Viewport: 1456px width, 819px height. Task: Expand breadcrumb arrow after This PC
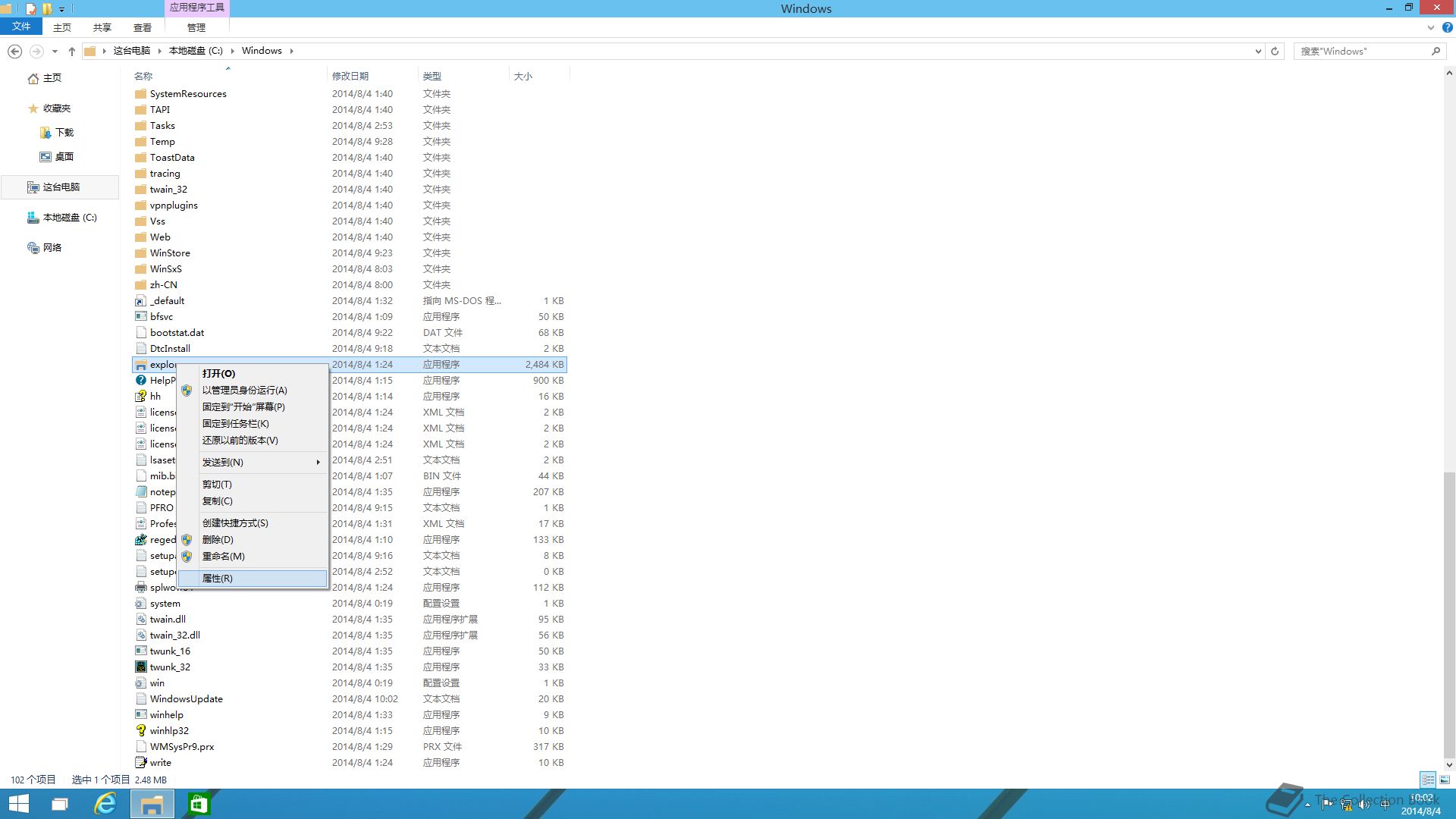(159, 51)
